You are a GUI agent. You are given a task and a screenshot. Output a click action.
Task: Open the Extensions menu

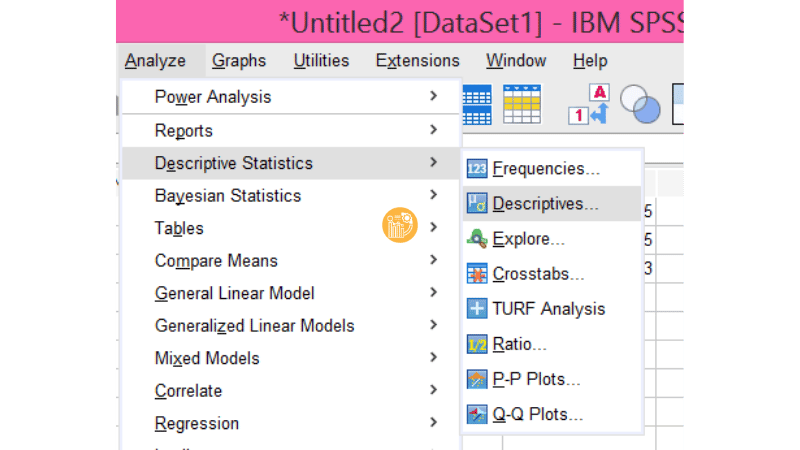pos(417,61)
